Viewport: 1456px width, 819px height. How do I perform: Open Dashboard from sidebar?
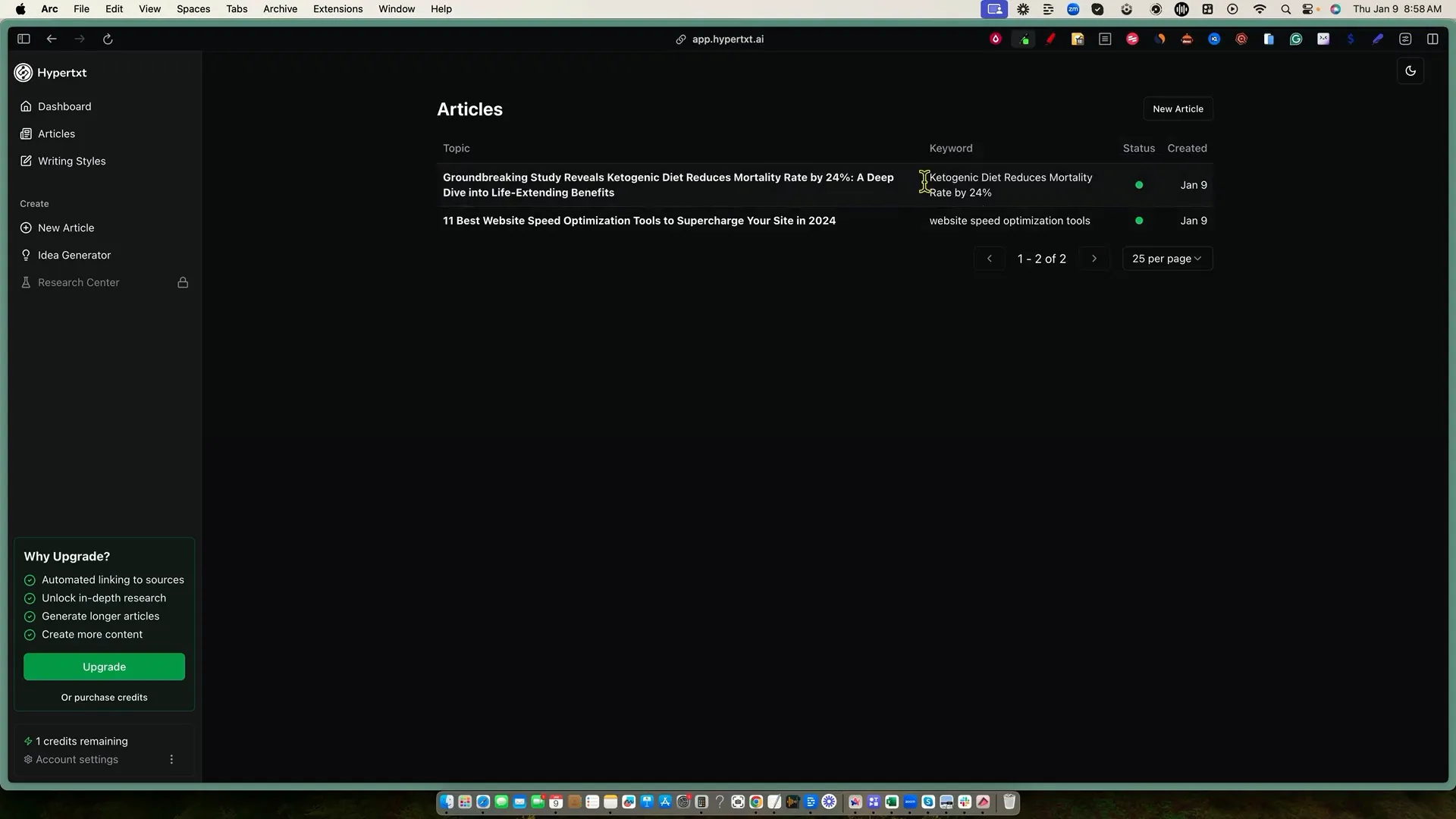(64, 106)
